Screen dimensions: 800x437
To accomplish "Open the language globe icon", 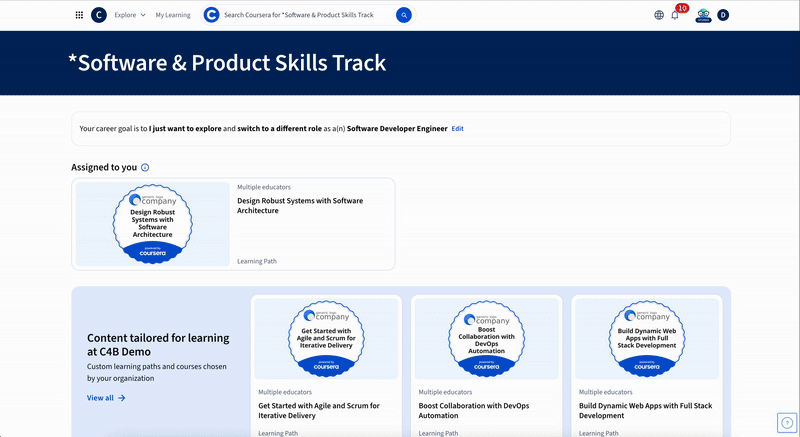I will click(659, 15).
